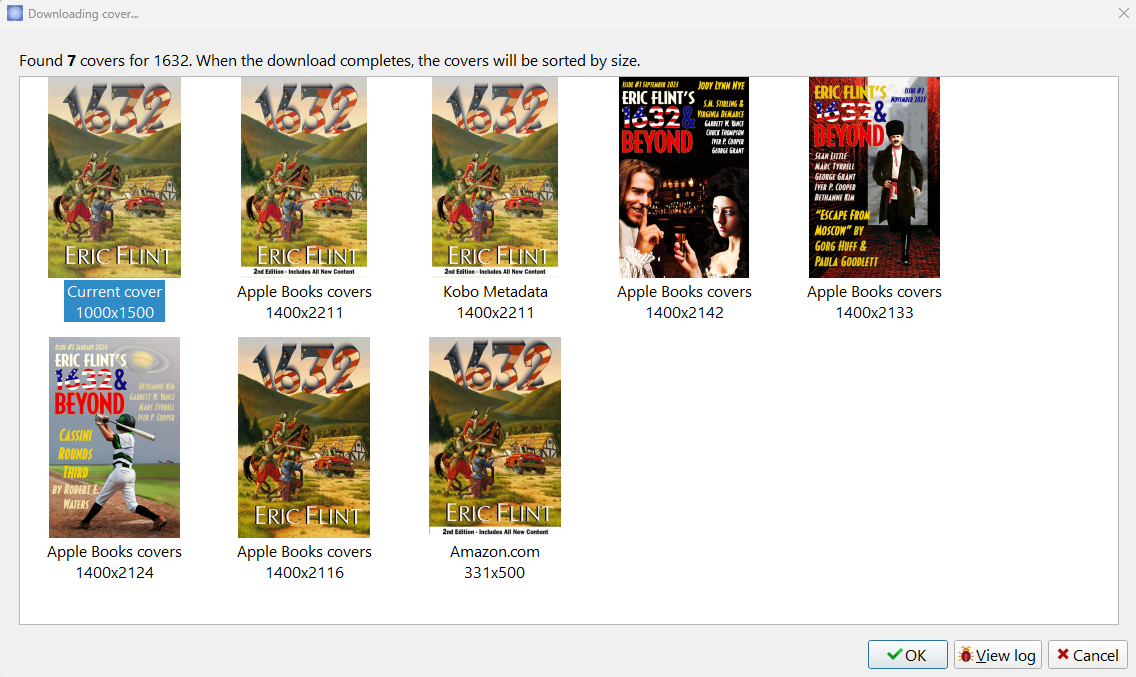Viewport: 1136px width, 677px height.
Task: Click the 'Amazon.com' label
Action: click(x=495, y=552)
